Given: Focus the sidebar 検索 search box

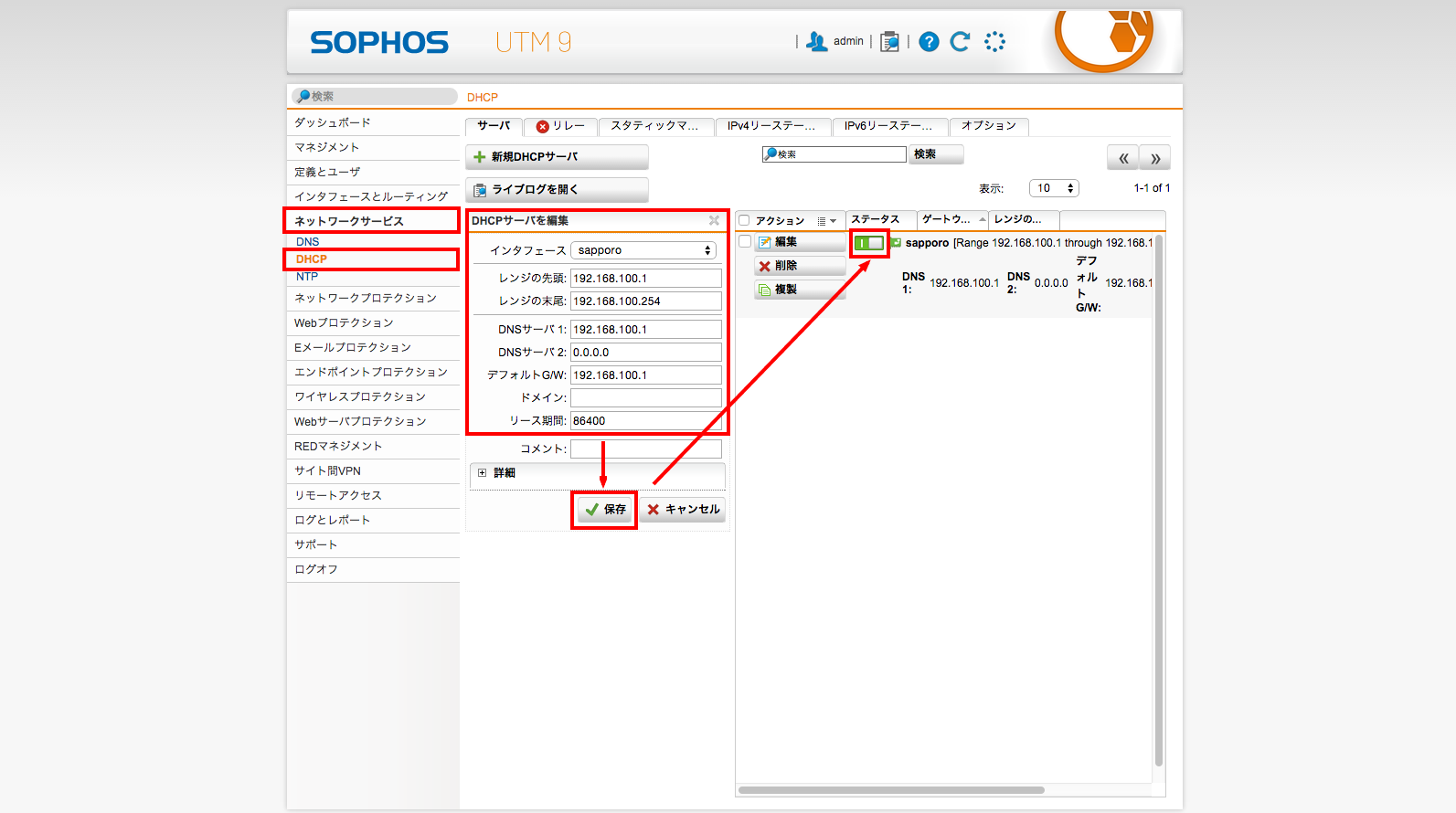Looking at the screenshot, I should (x=374, y=96).
